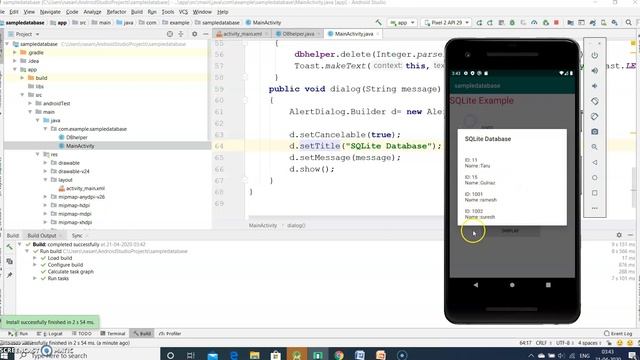The height and width of the screenshot is (360, 640).
Task: Click the emulator volume down button
Action: (595, 86)
